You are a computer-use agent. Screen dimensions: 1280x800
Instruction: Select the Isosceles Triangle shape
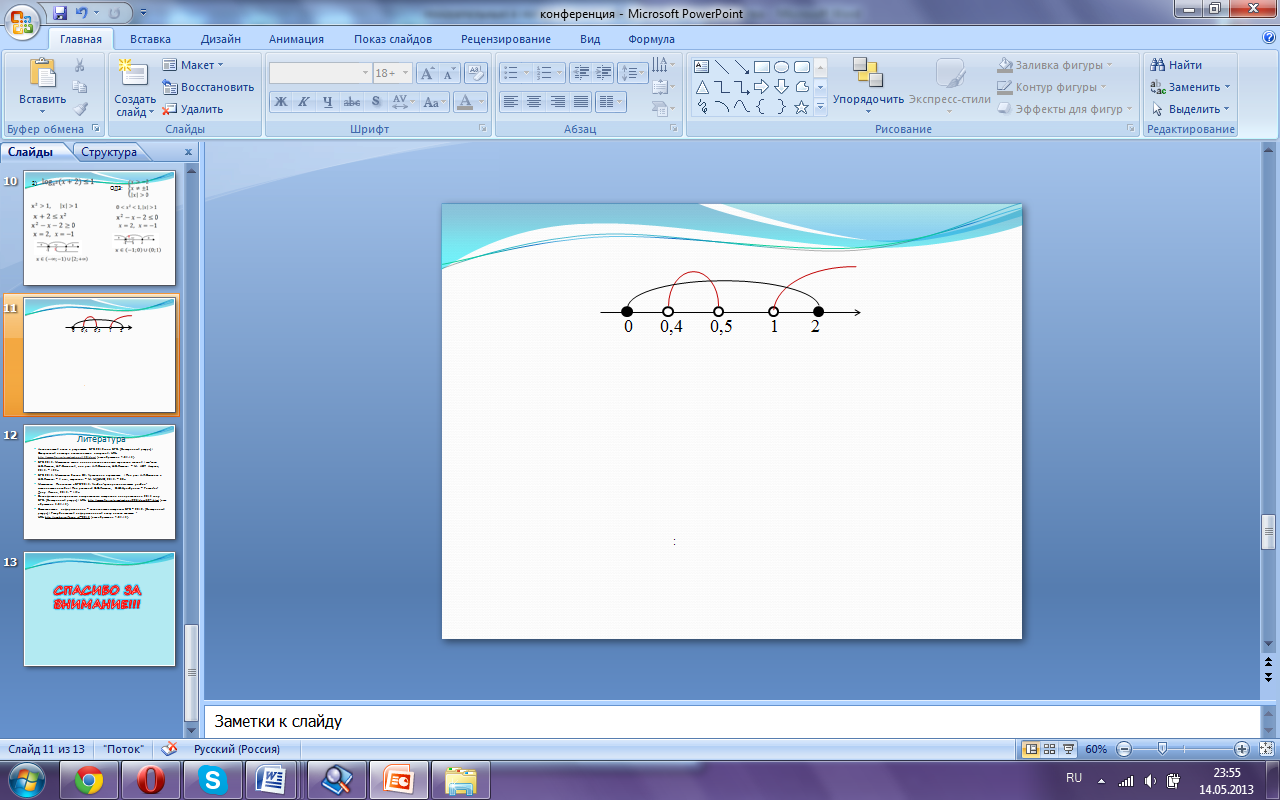pyautogui.click(x=702, y=87)
